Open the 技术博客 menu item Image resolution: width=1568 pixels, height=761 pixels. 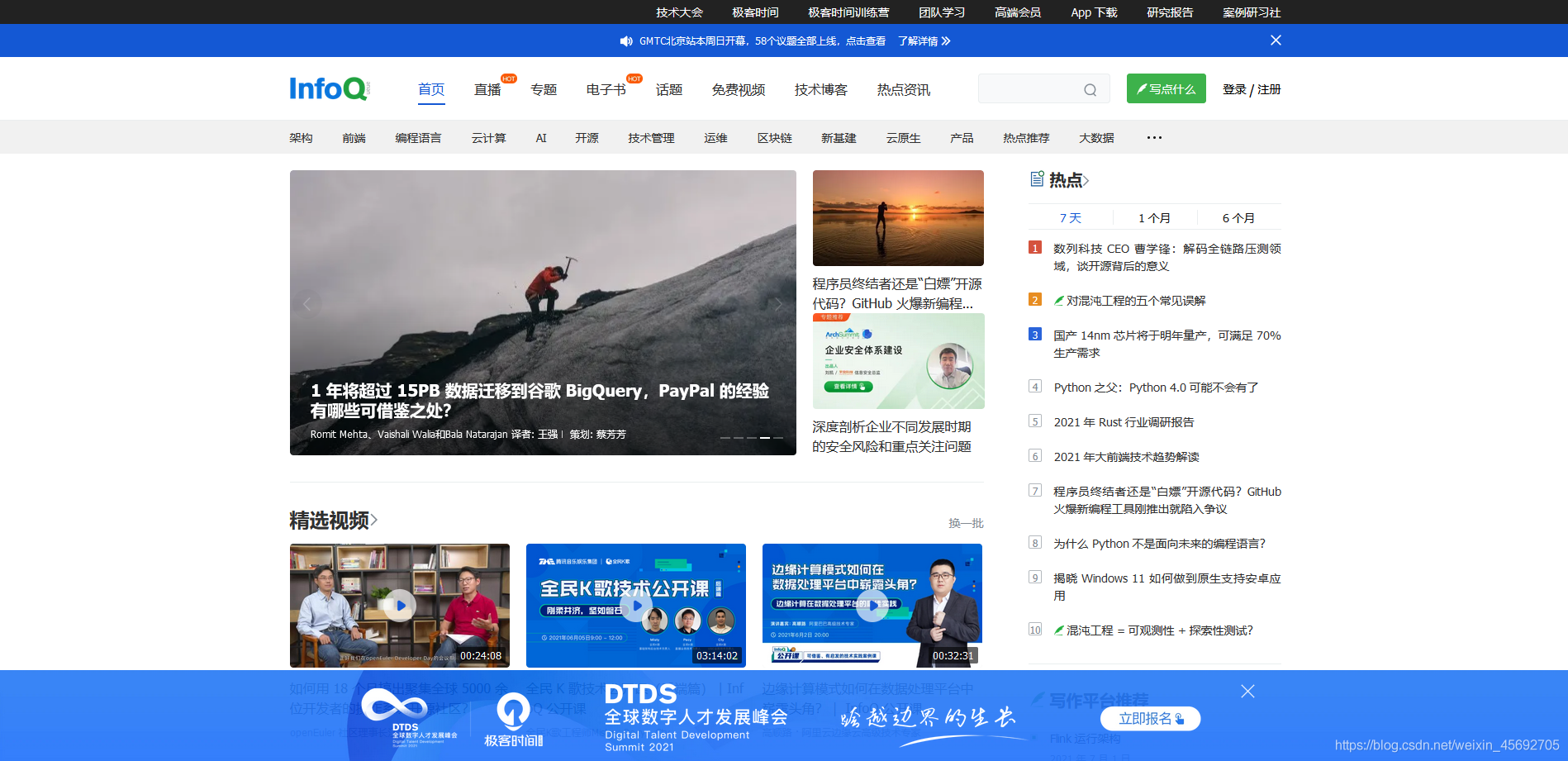coord(821,90)
